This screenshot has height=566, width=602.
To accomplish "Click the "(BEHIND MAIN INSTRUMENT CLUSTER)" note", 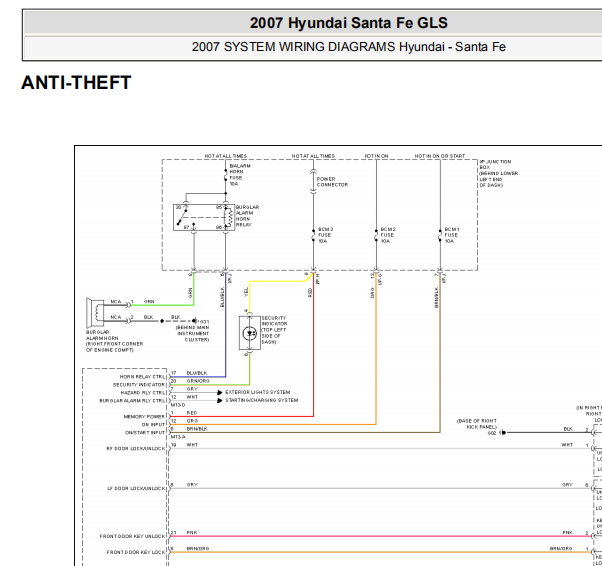I will (192, 334).
